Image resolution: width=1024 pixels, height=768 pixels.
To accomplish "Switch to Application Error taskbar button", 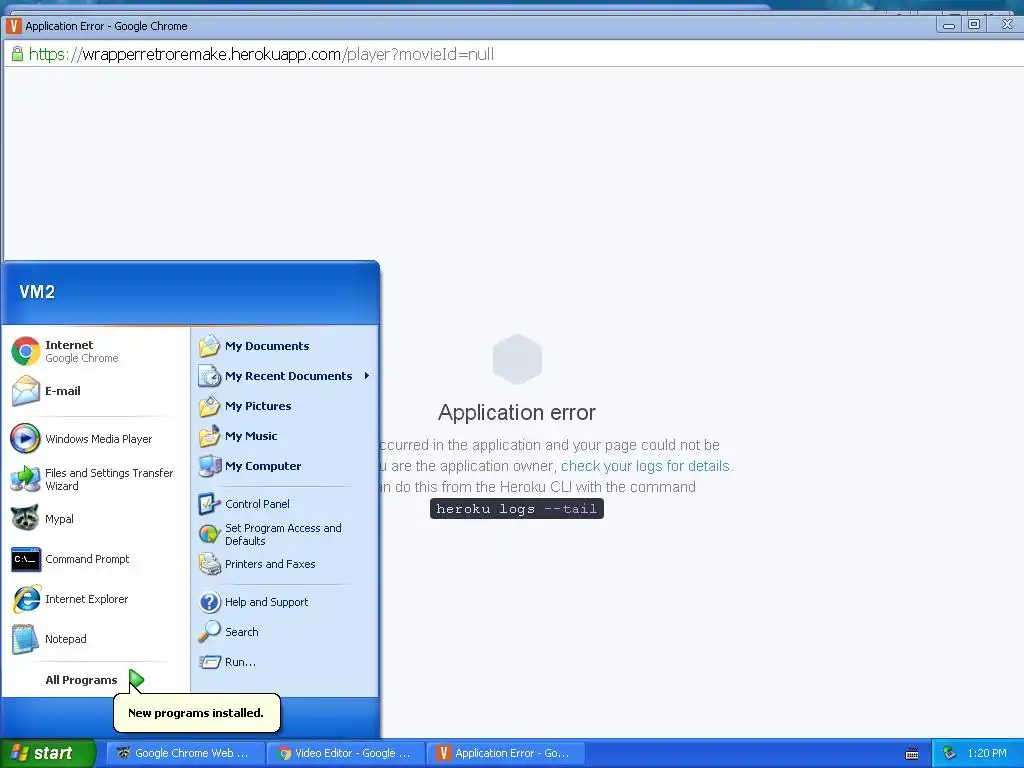I will pos(506,753).
